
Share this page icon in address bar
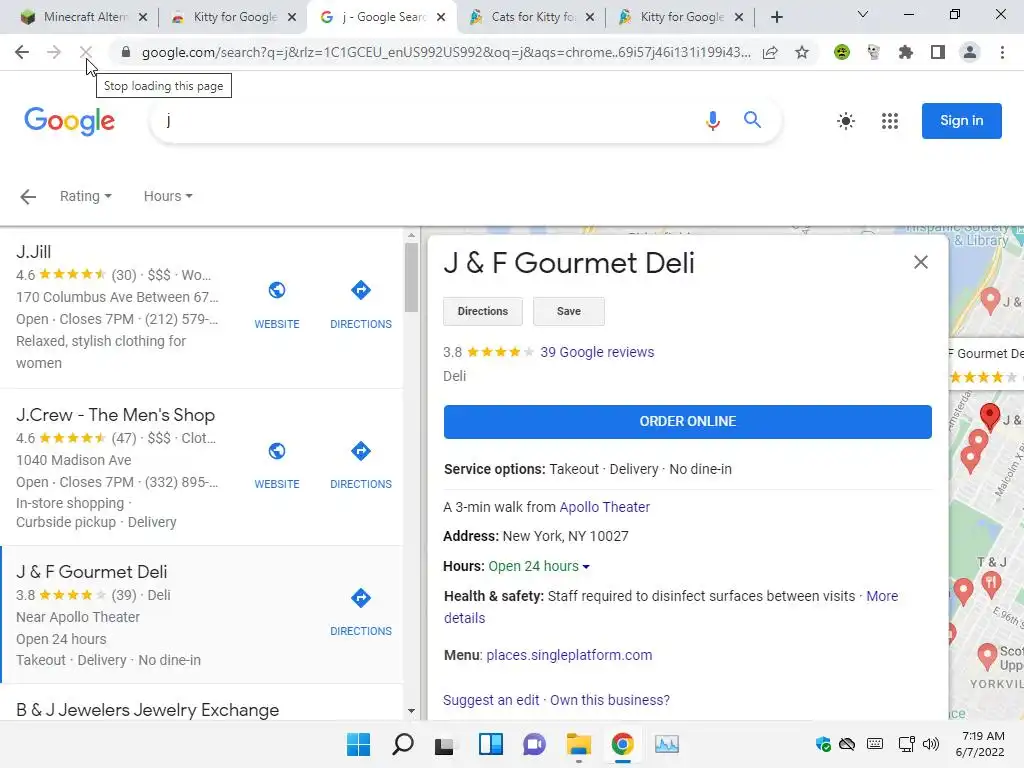[770, 52]
